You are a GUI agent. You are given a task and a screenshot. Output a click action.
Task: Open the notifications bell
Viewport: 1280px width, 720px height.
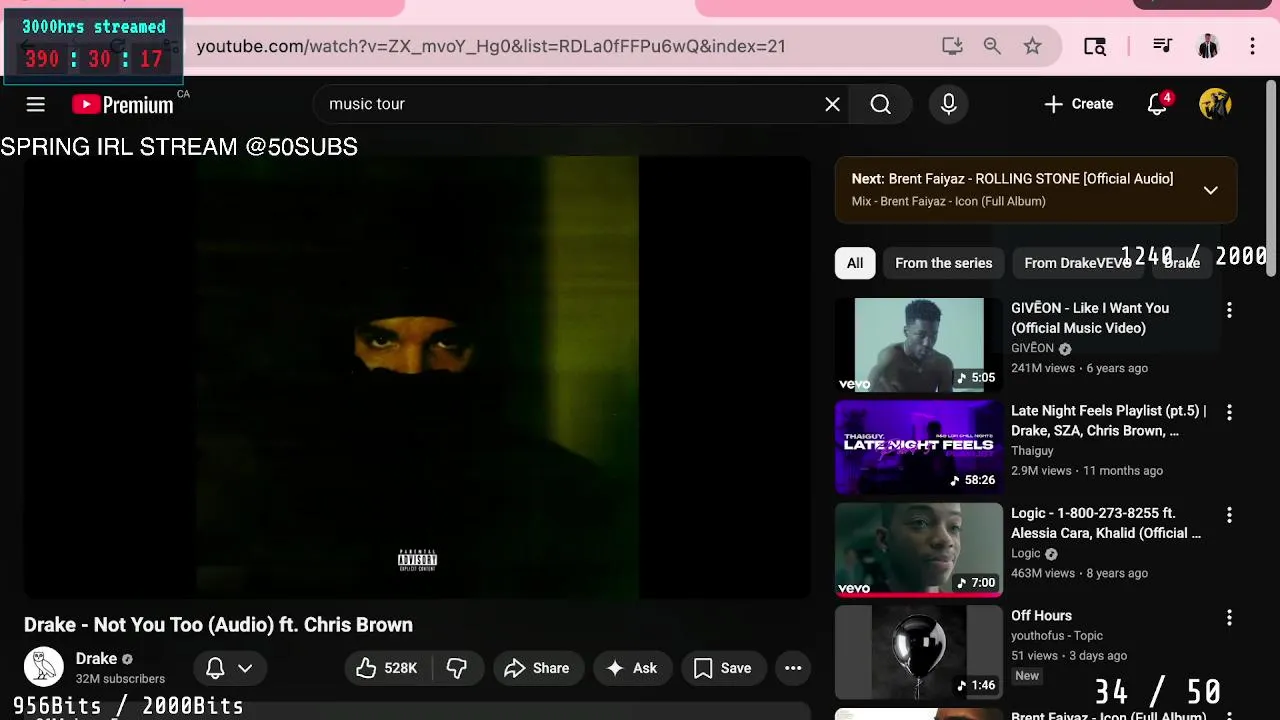[1157, 104]
